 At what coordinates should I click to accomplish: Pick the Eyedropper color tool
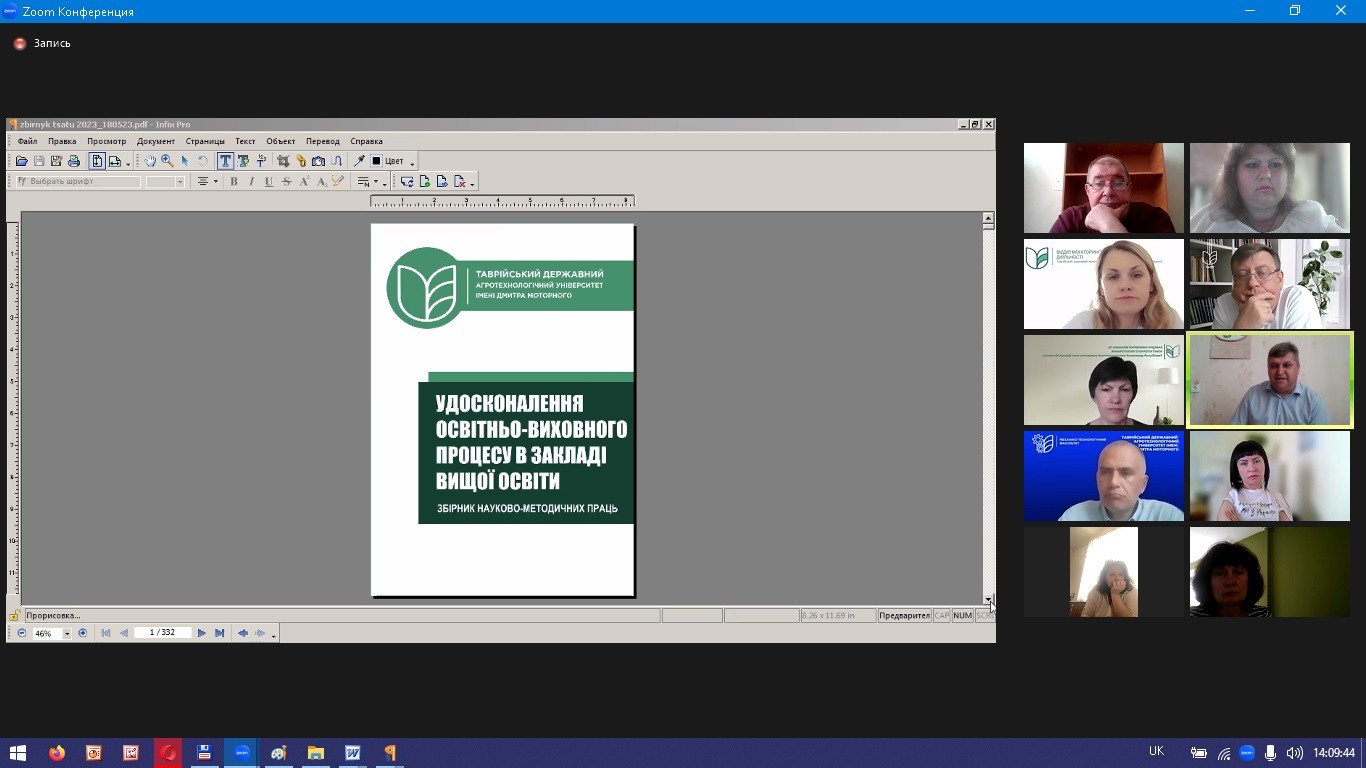pyautogui.click(x=359, y=161)
